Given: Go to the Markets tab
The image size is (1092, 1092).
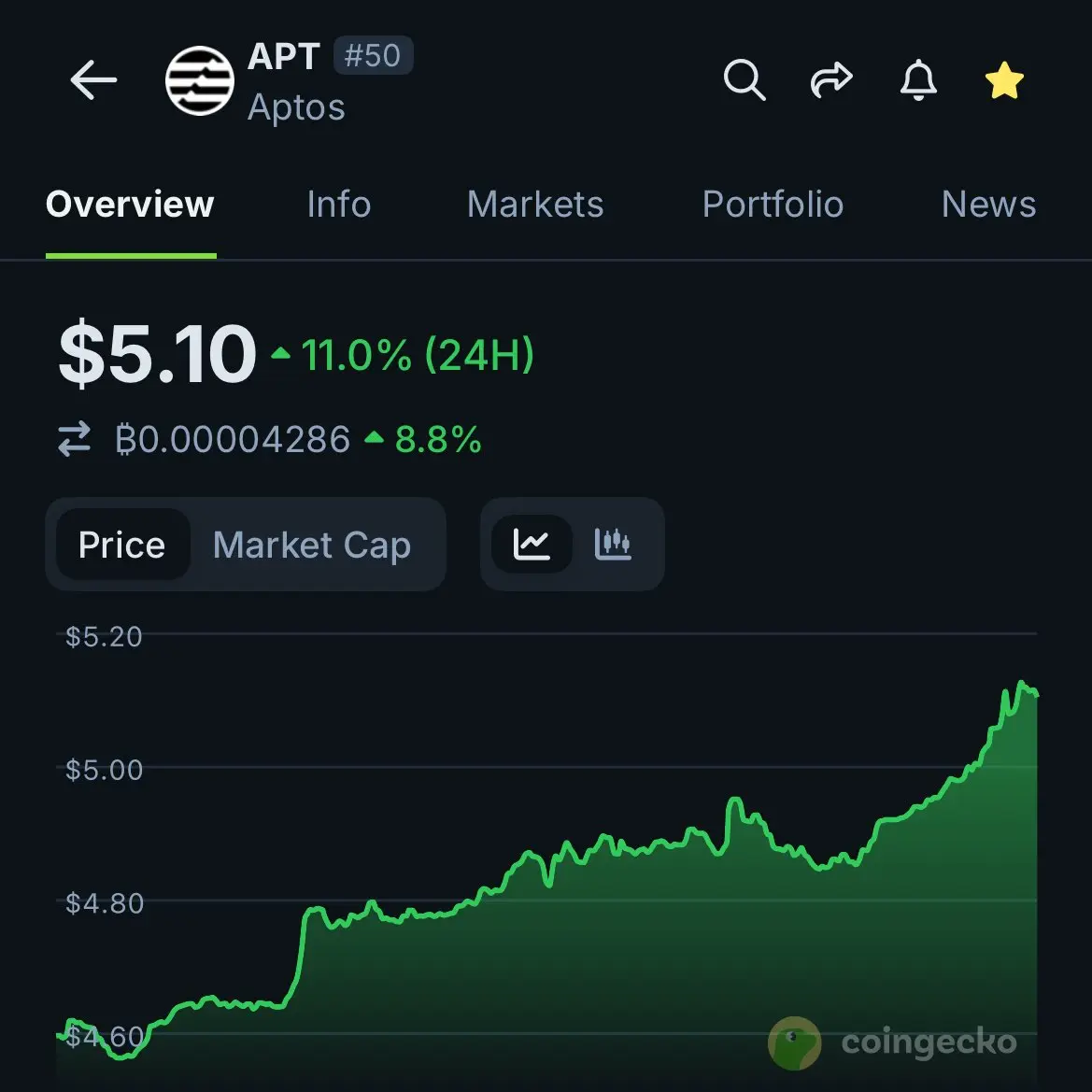Looking at the screenshot, I should pyautogui.click(x=535, y=205).
